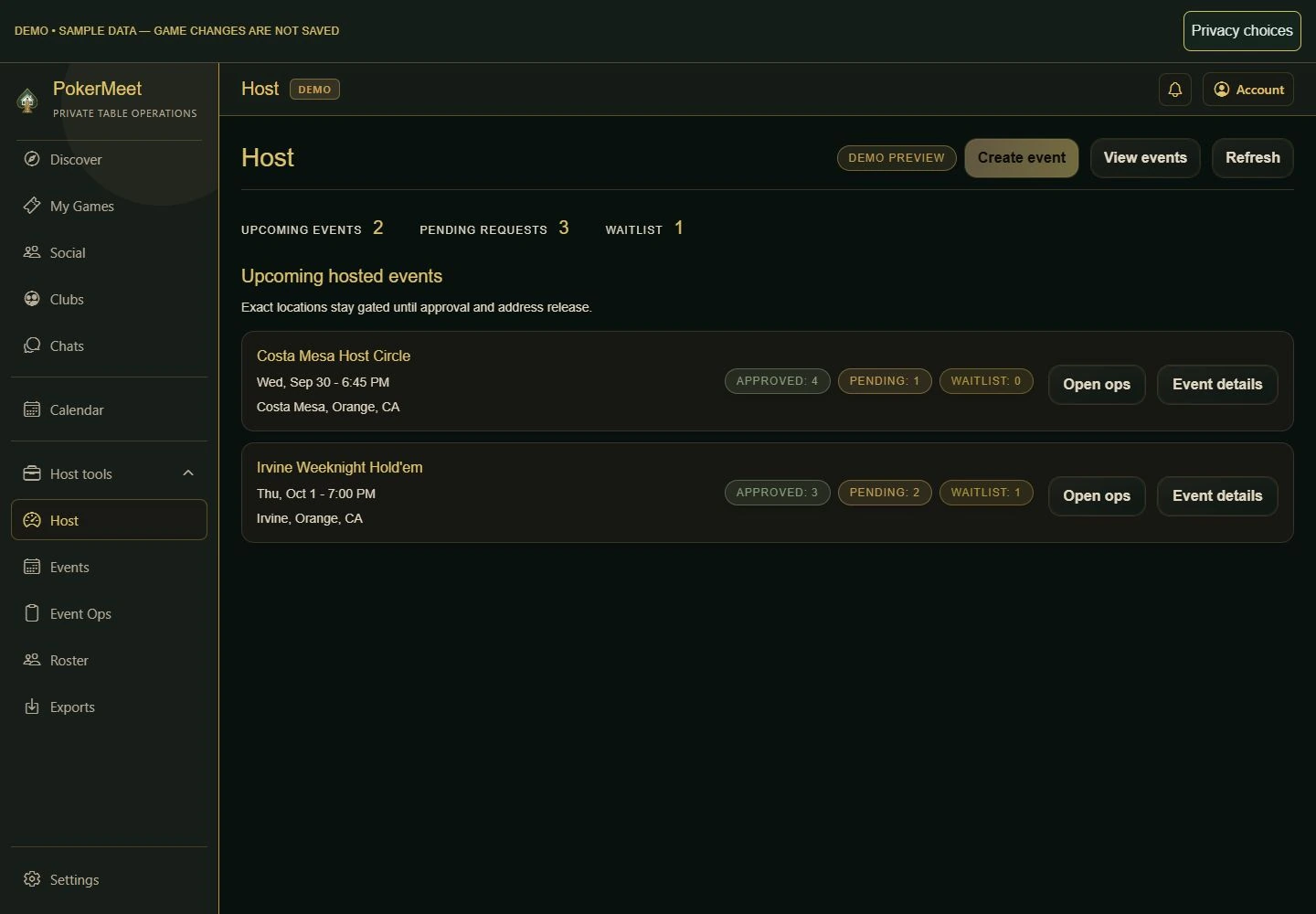The image size is (1316, 914).
Task: Click the Event Ops clipboard icon
Action: click(32, 613)
